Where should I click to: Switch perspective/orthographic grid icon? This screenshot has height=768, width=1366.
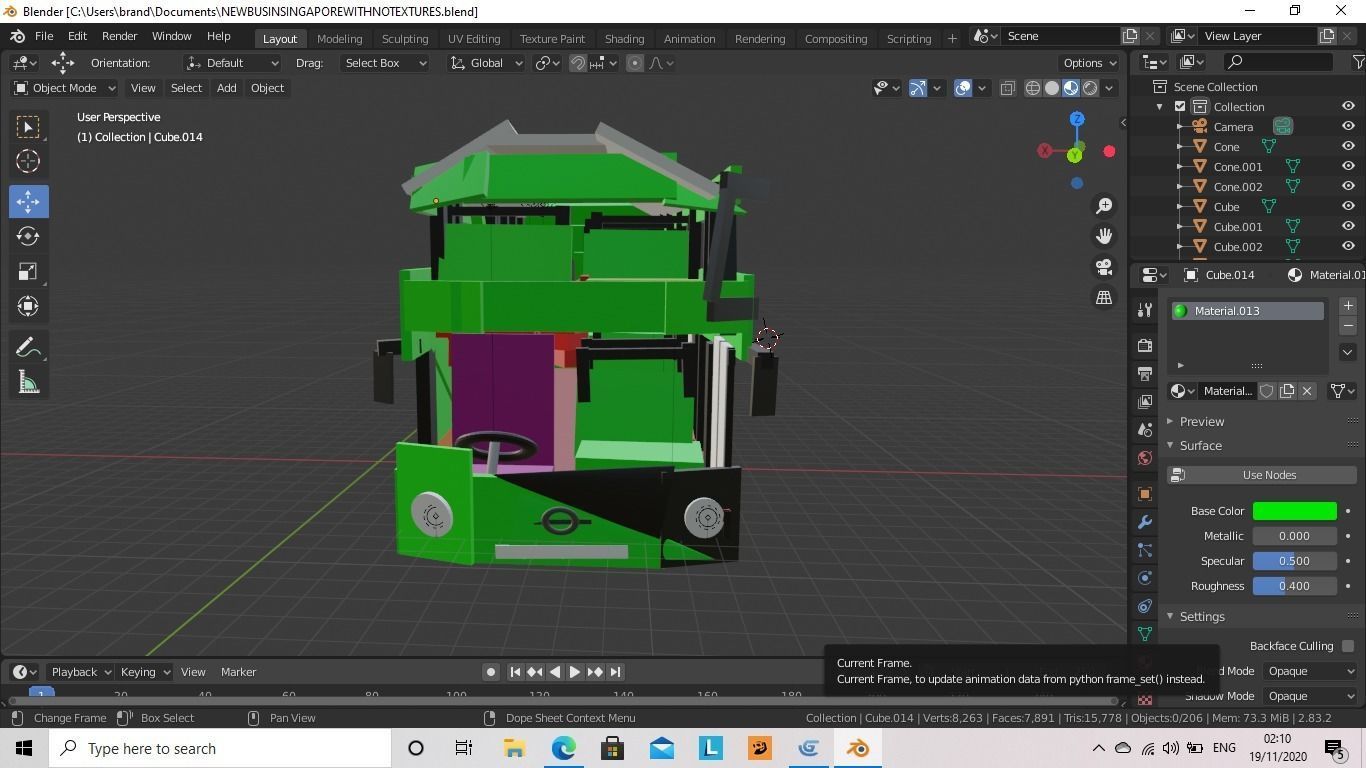click(1104, 297)
